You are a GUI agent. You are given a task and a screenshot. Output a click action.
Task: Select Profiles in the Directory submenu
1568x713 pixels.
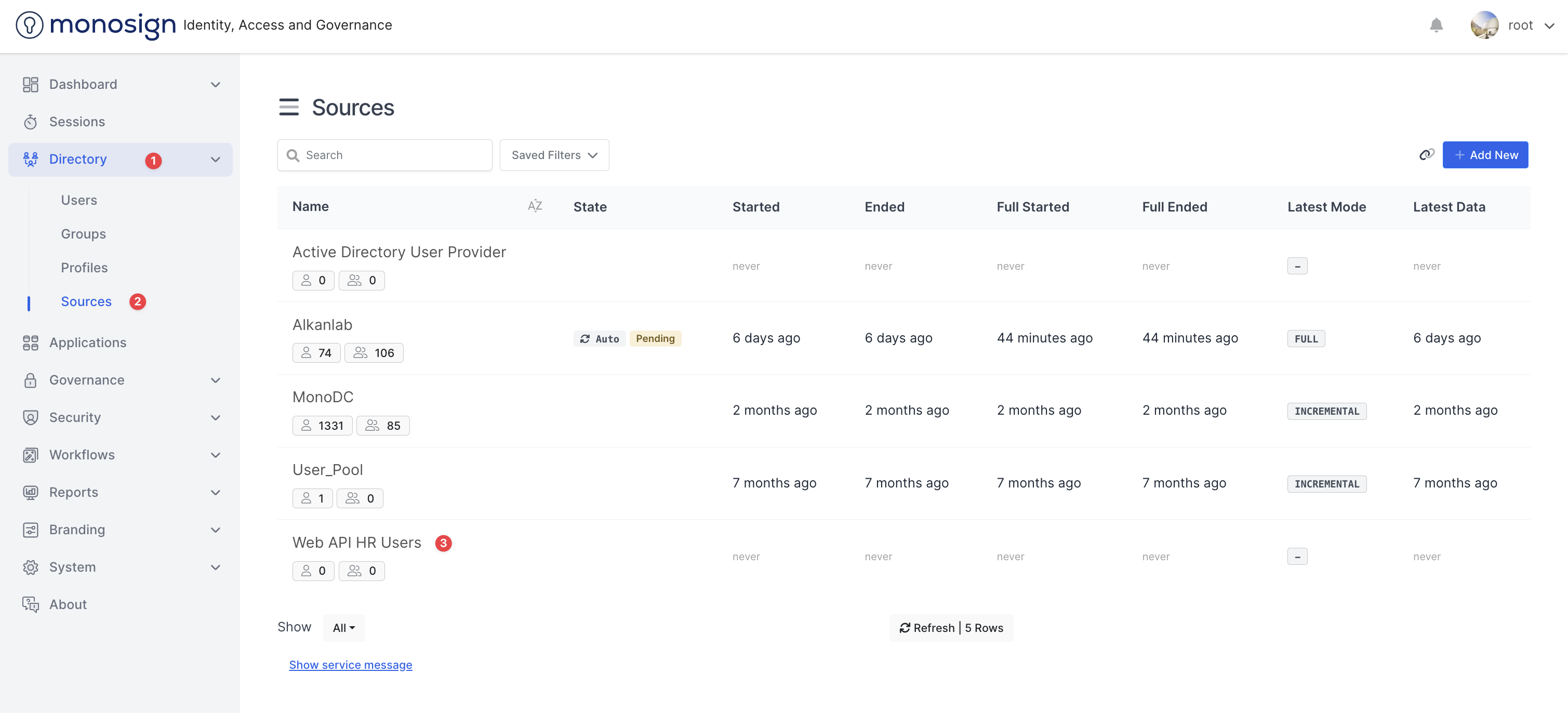click(84, 268)
